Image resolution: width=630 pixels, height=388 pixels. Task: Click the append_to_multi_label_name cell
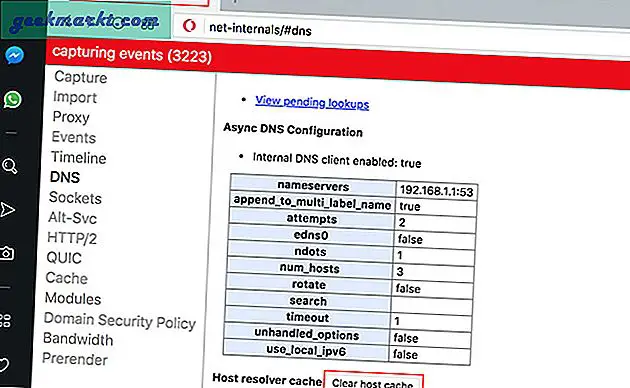point(312,202)
